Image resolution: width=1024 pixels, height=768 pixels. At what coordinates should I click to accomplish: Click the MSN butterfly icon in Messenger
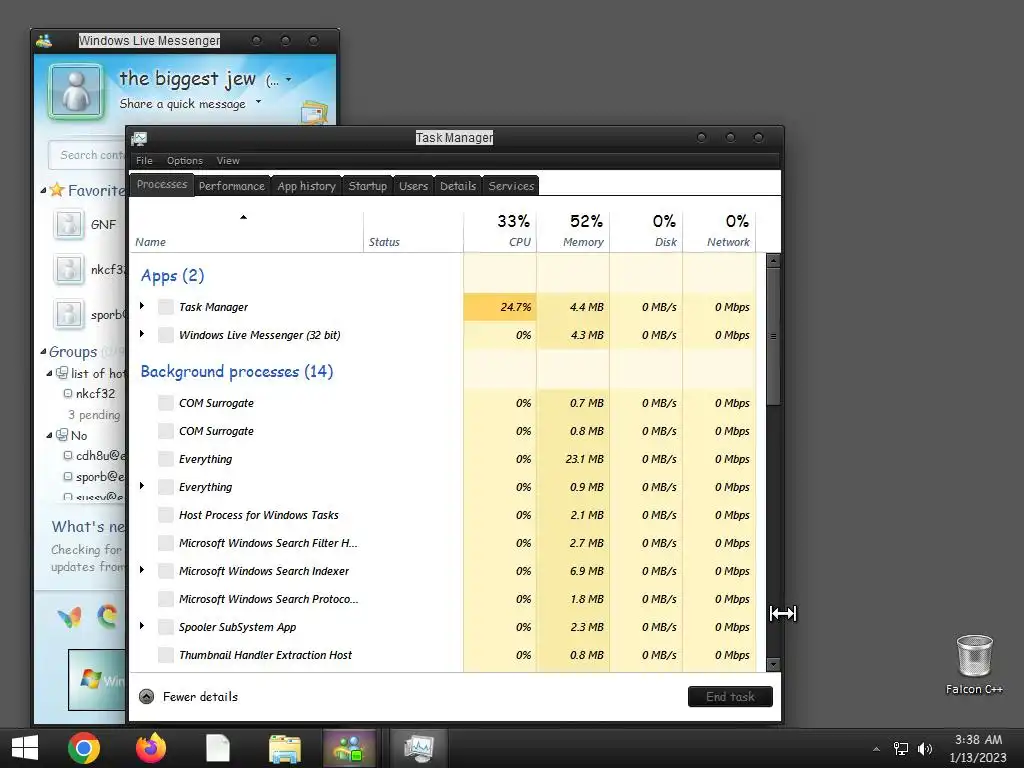click(x=69, y=616)
